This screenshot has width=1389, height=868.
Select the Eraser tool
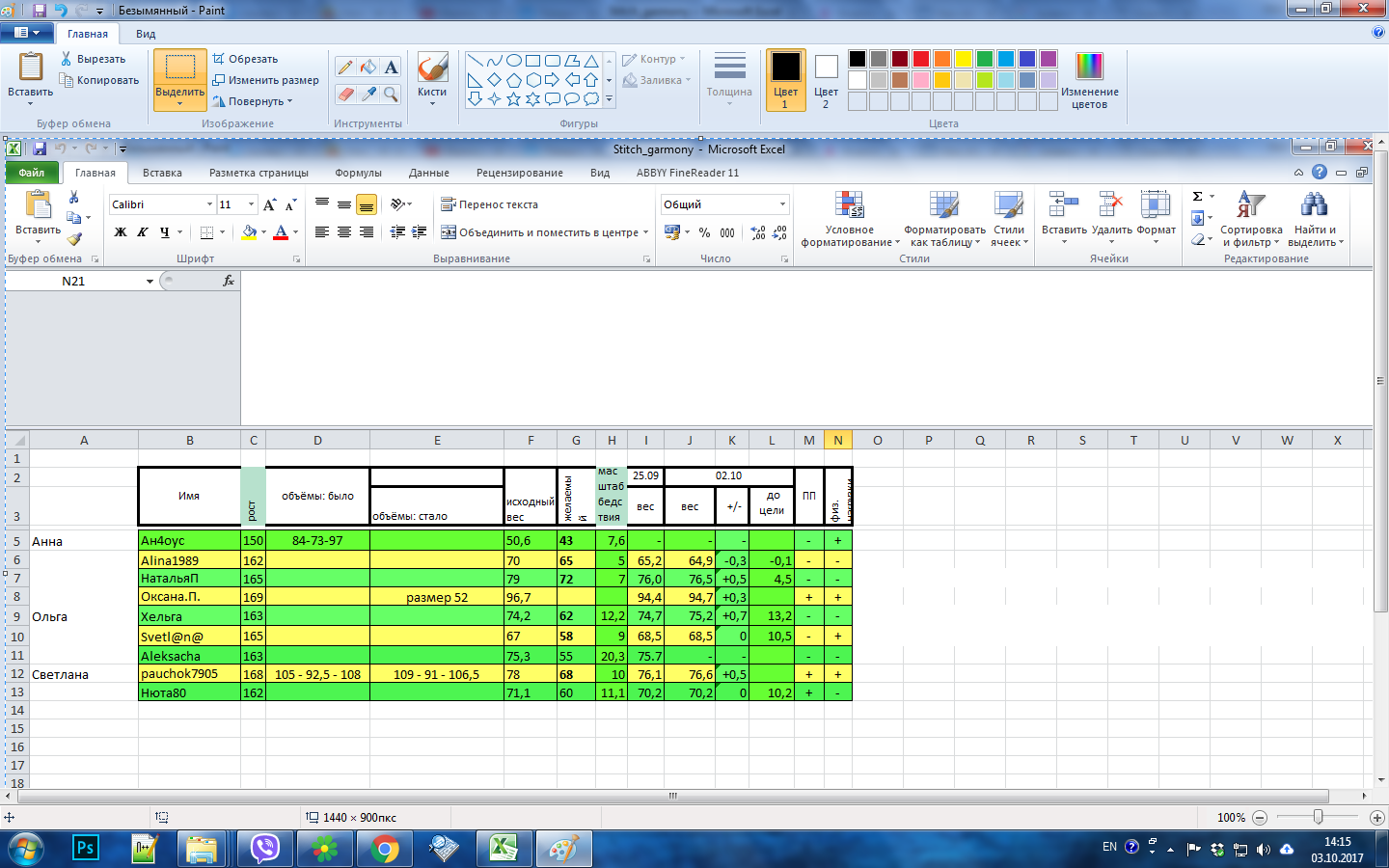click(345, 95)
